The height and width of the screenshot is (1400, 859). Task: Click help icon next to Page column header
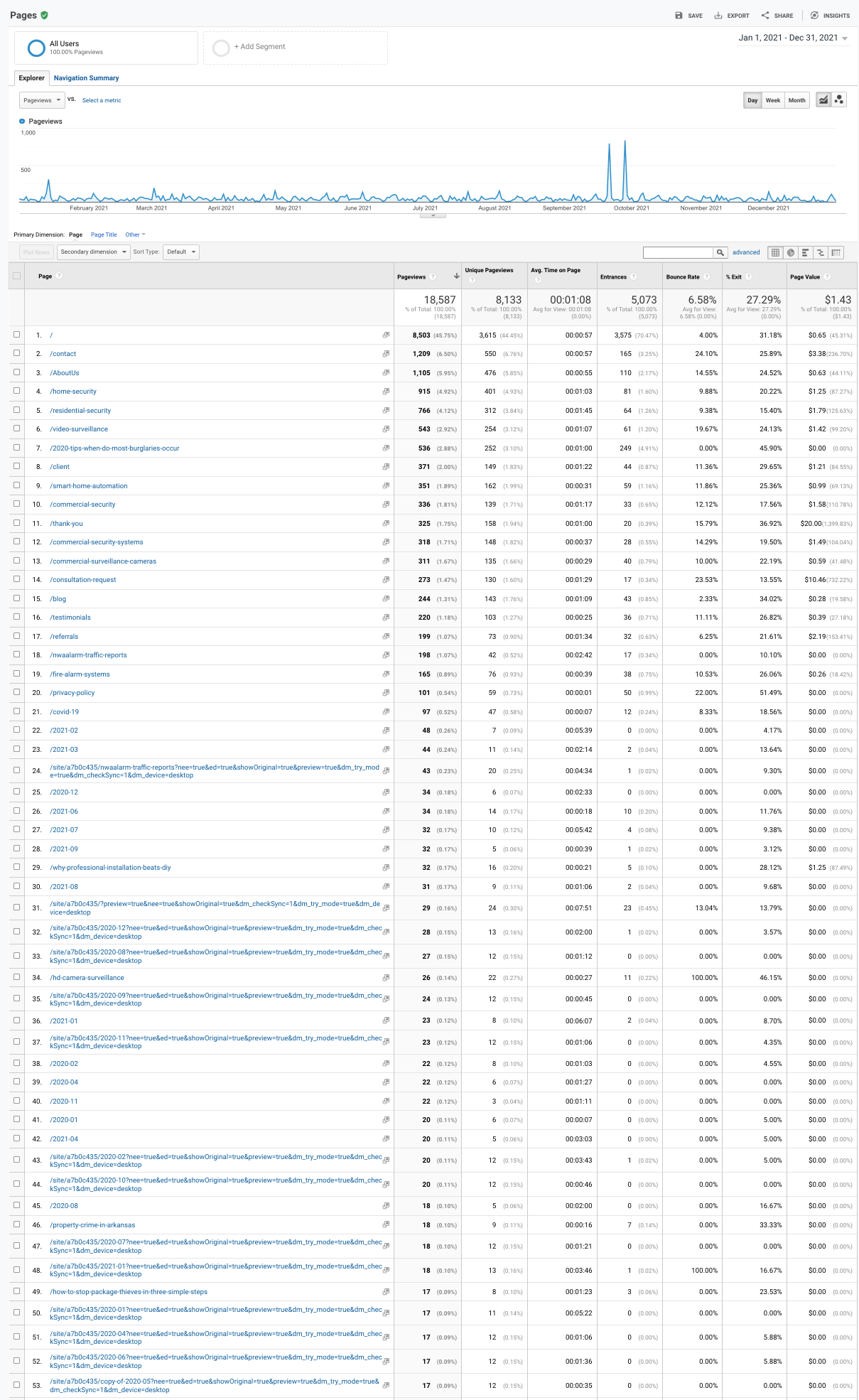(59, 276)
